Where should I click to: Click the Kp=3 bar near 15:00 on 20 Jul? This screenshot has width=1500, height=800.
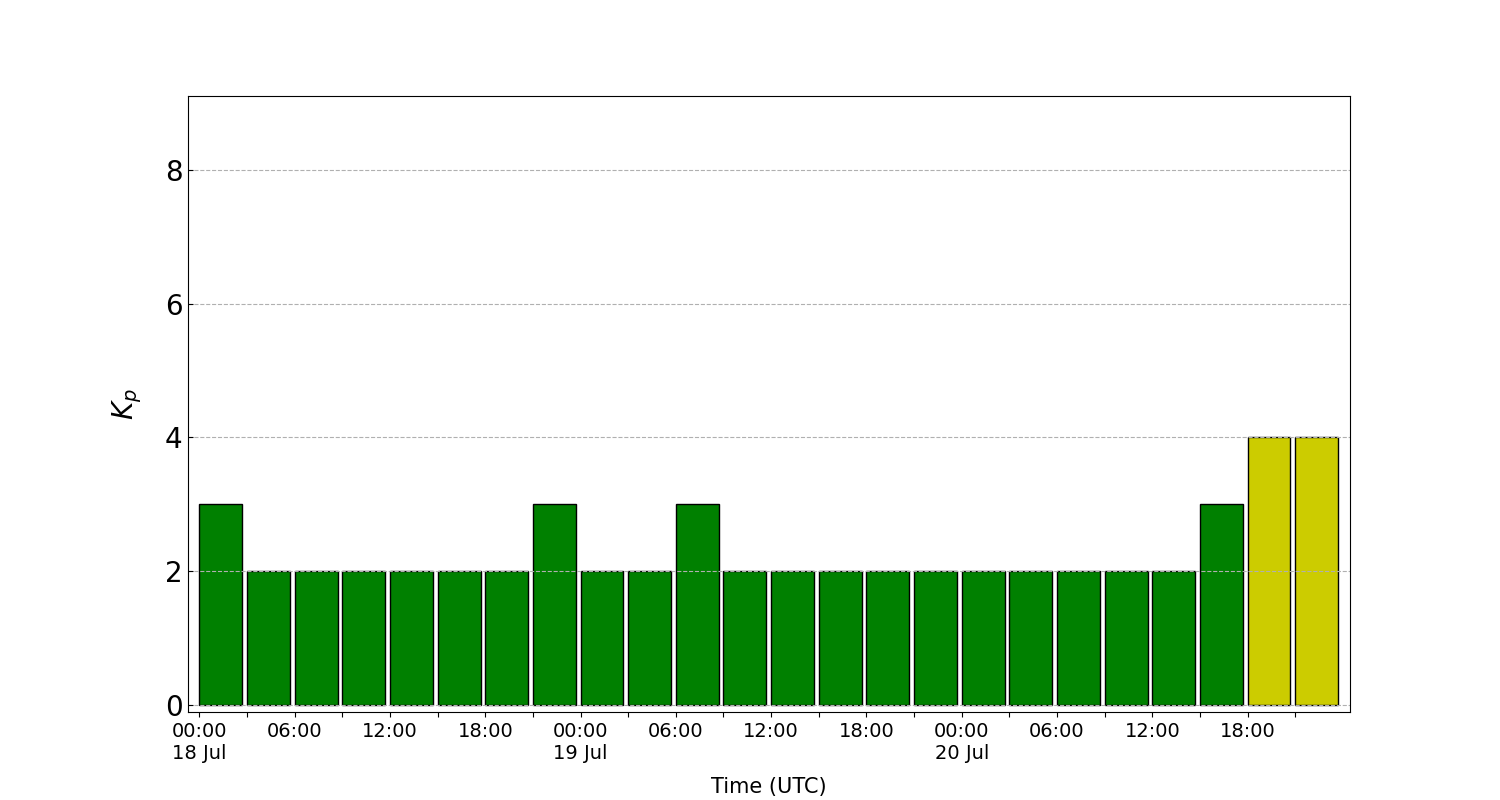[1222, 600]
